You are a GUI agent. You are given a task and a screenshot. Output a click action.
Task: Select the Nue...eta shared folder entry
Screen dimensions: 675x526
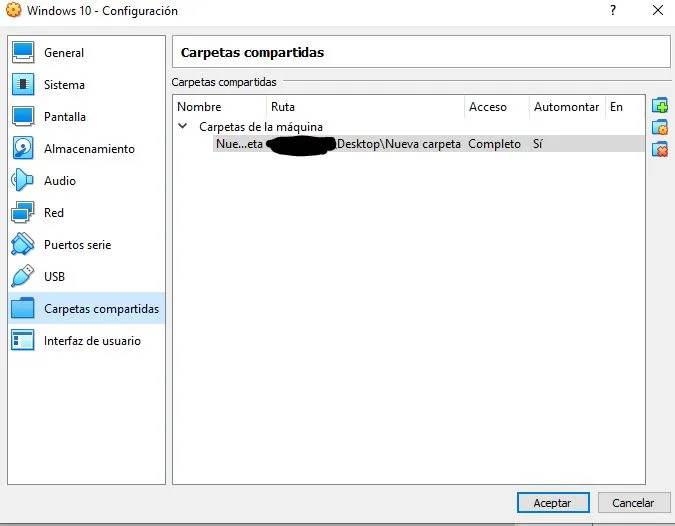[x=239, y=144]
